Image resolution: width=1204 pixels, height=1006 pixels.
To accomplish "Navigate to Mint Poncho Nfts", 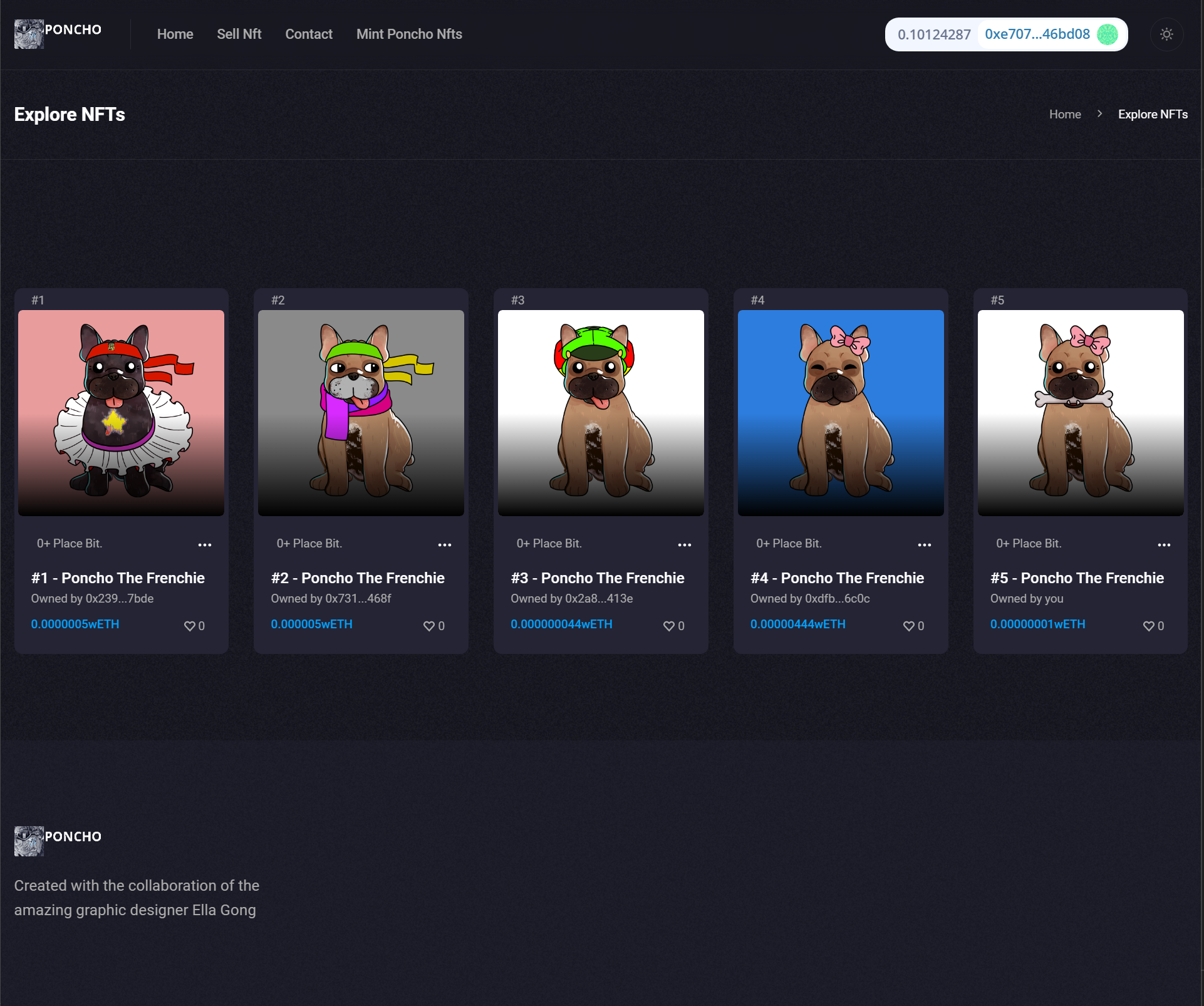I will click(x=408, y=34).
